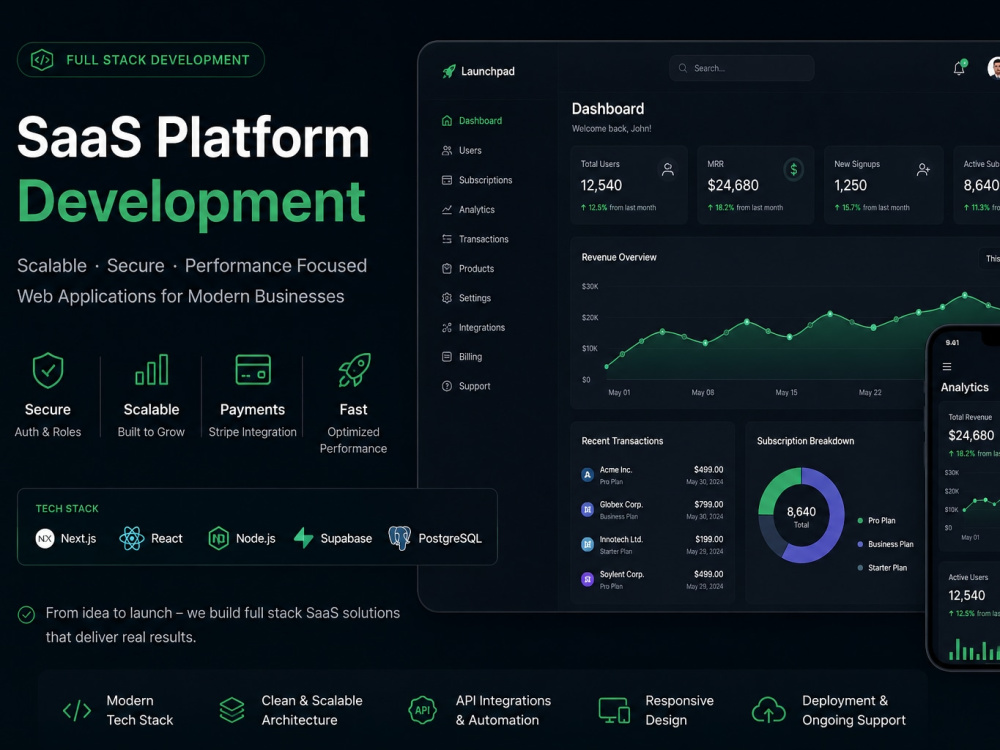1000x750 pixels.
Task: Click the New Signups value 1,250
Action: [851, 186]
